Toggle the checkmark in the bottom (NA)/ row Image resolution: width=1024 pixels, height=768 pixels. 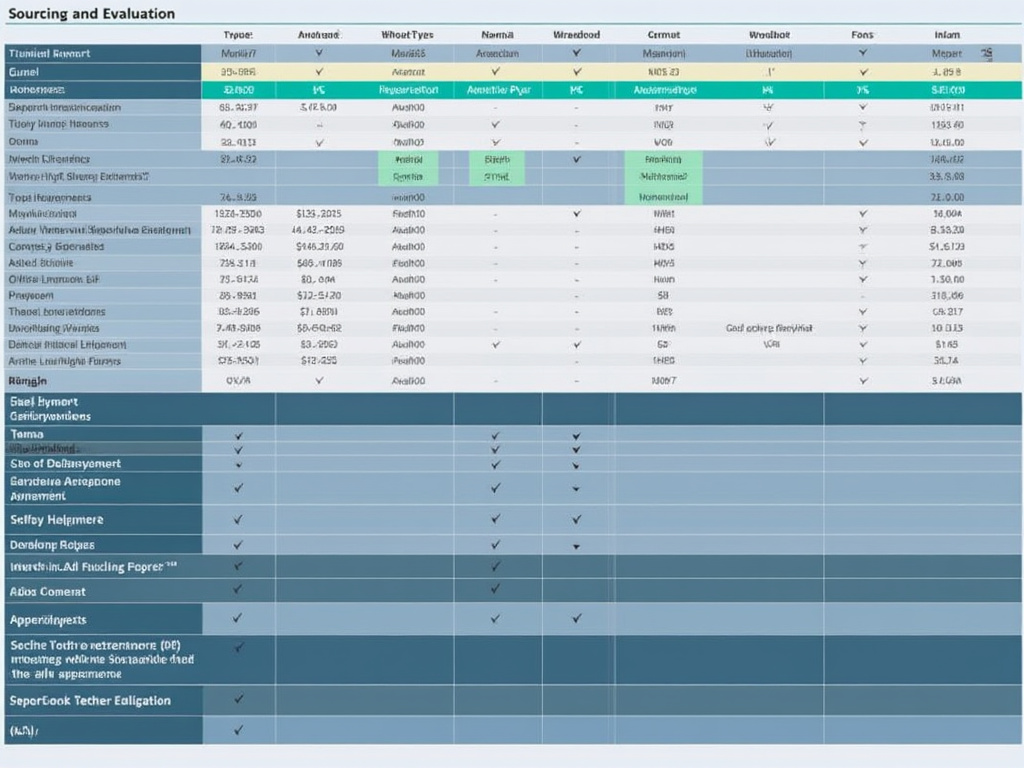tap(238, 730)
